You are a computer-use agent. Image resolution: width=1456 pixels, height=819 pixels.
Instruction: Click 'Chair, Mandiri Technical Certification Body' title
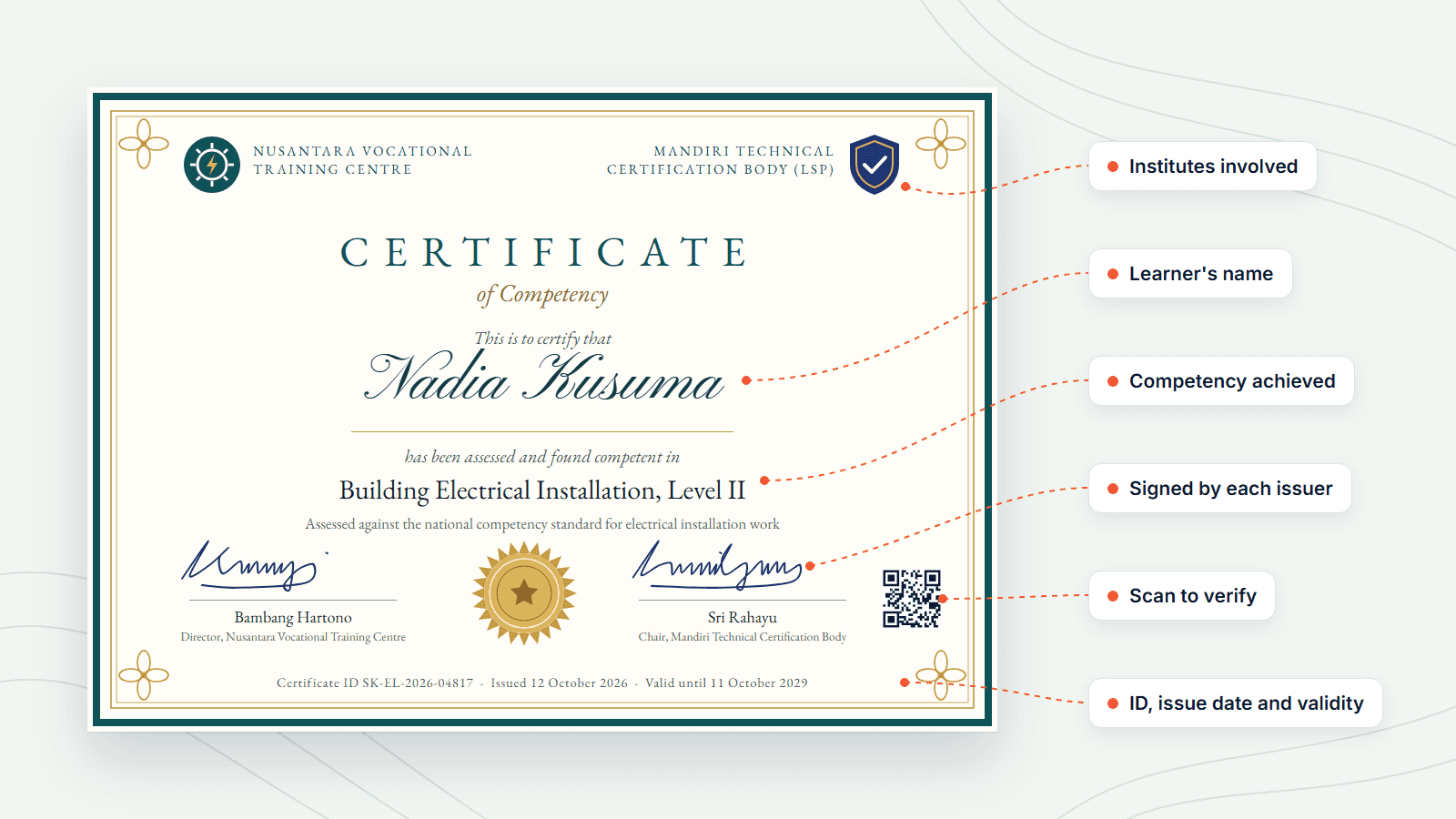coord(743,637)
